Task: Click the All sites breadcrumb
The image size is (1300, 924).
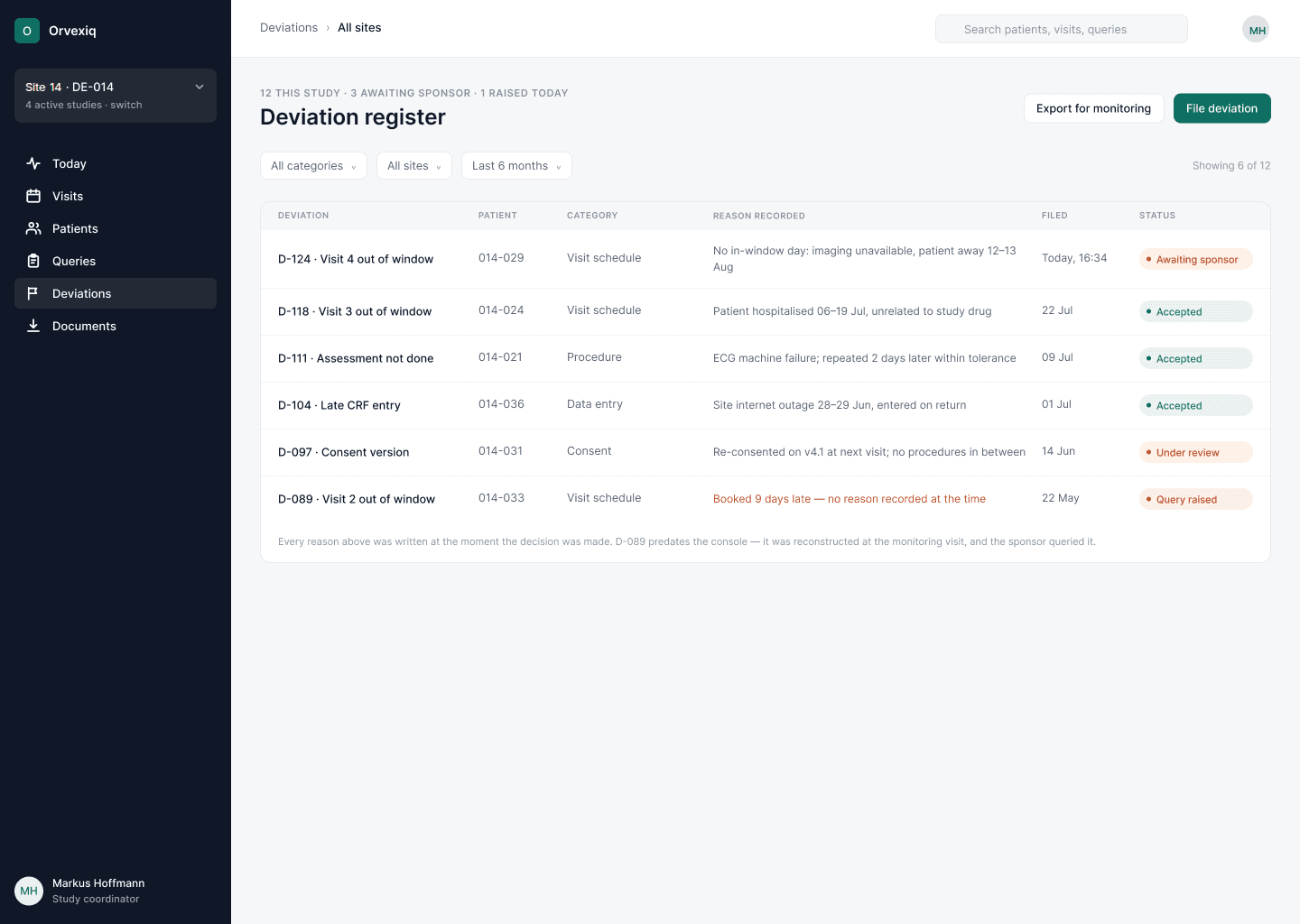Action: [x=359, y=28]
